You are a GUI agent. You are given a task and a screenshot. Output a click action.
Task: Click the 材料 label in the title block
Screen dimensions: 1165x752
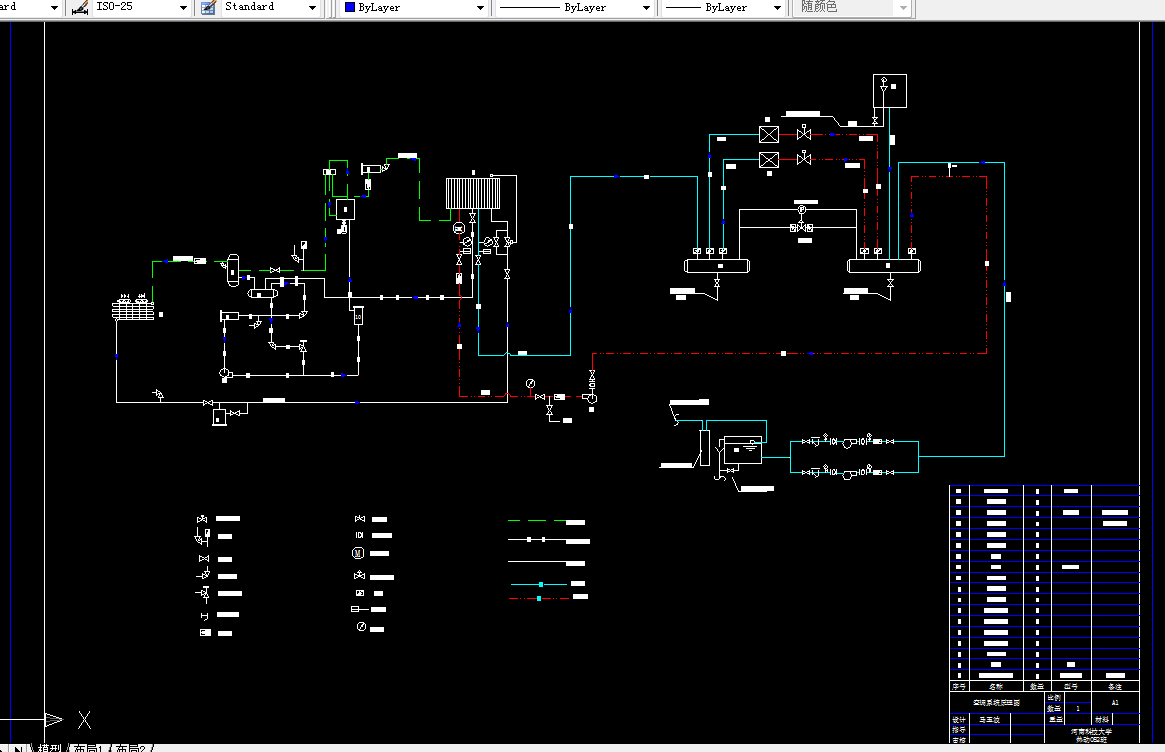(1102, 719)
